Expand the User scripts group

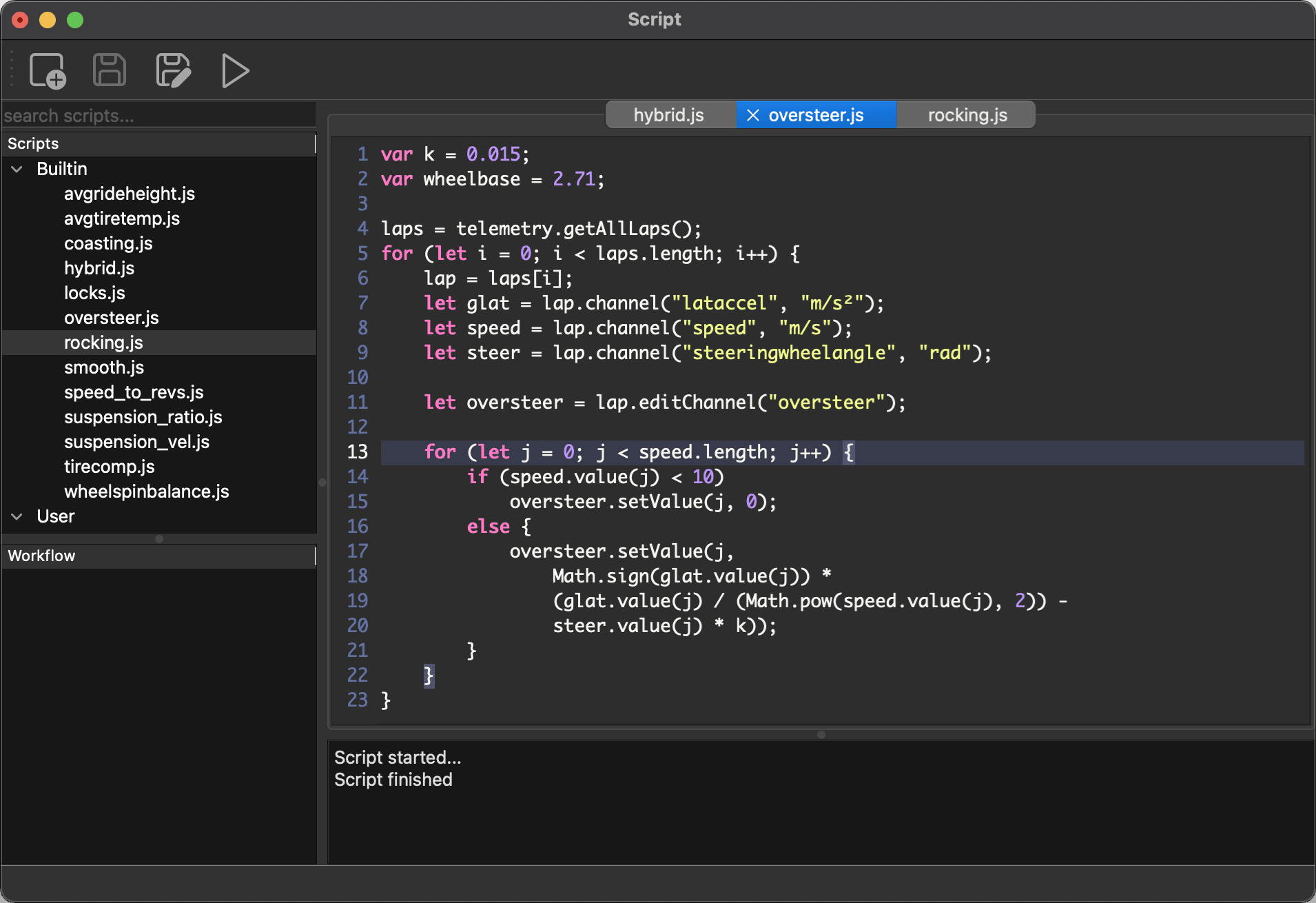tap(17, 516)
